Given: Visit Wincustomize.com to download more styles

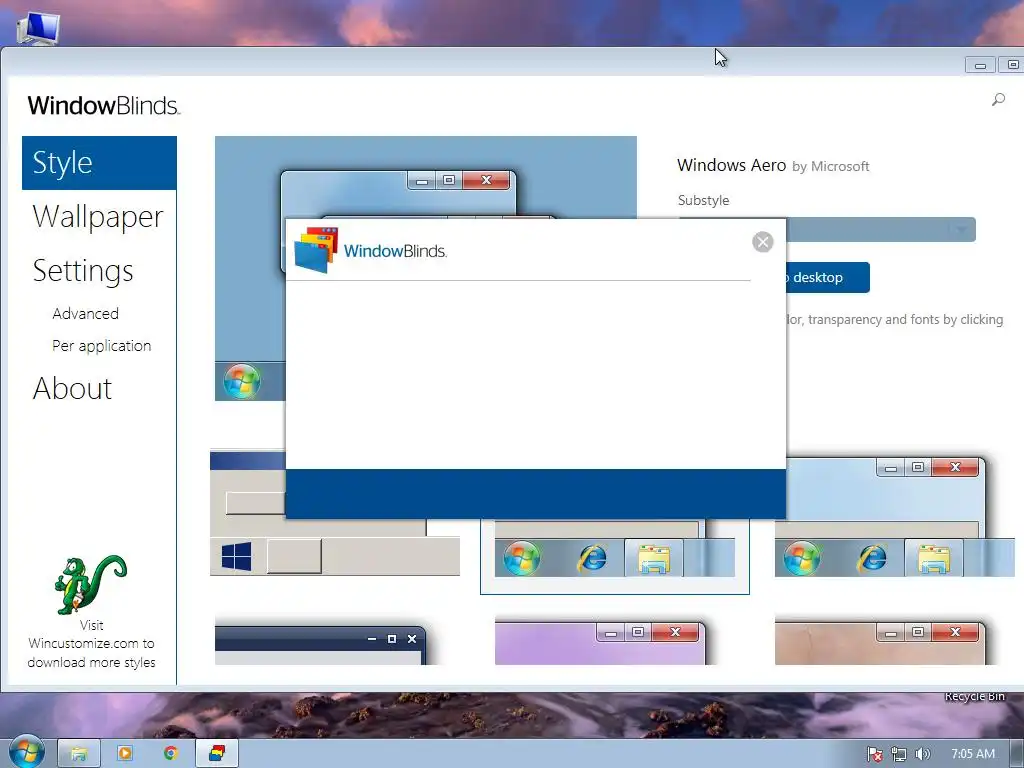Looking at the screenshot, I should point(91,644).
